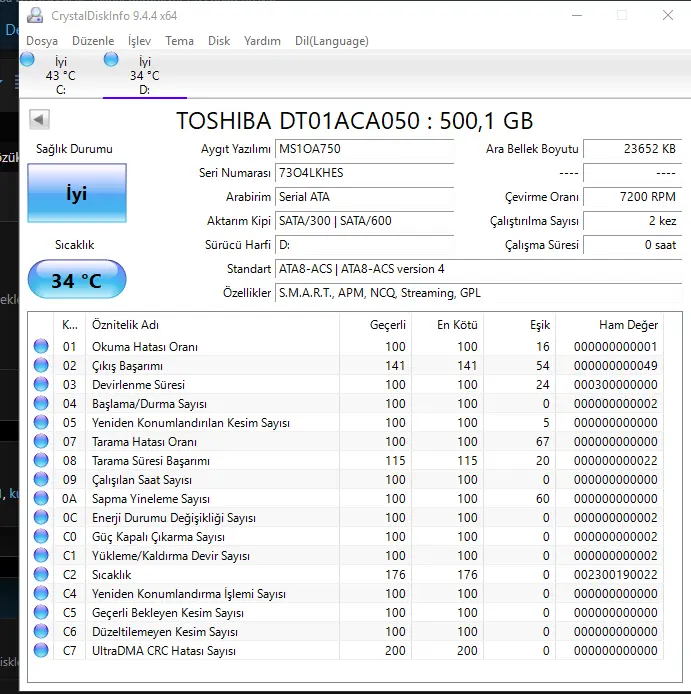The width and height of the screenshot is (691, 694).
Task: Click the buffer size value 23652 KB
Action: coord(633,149)
